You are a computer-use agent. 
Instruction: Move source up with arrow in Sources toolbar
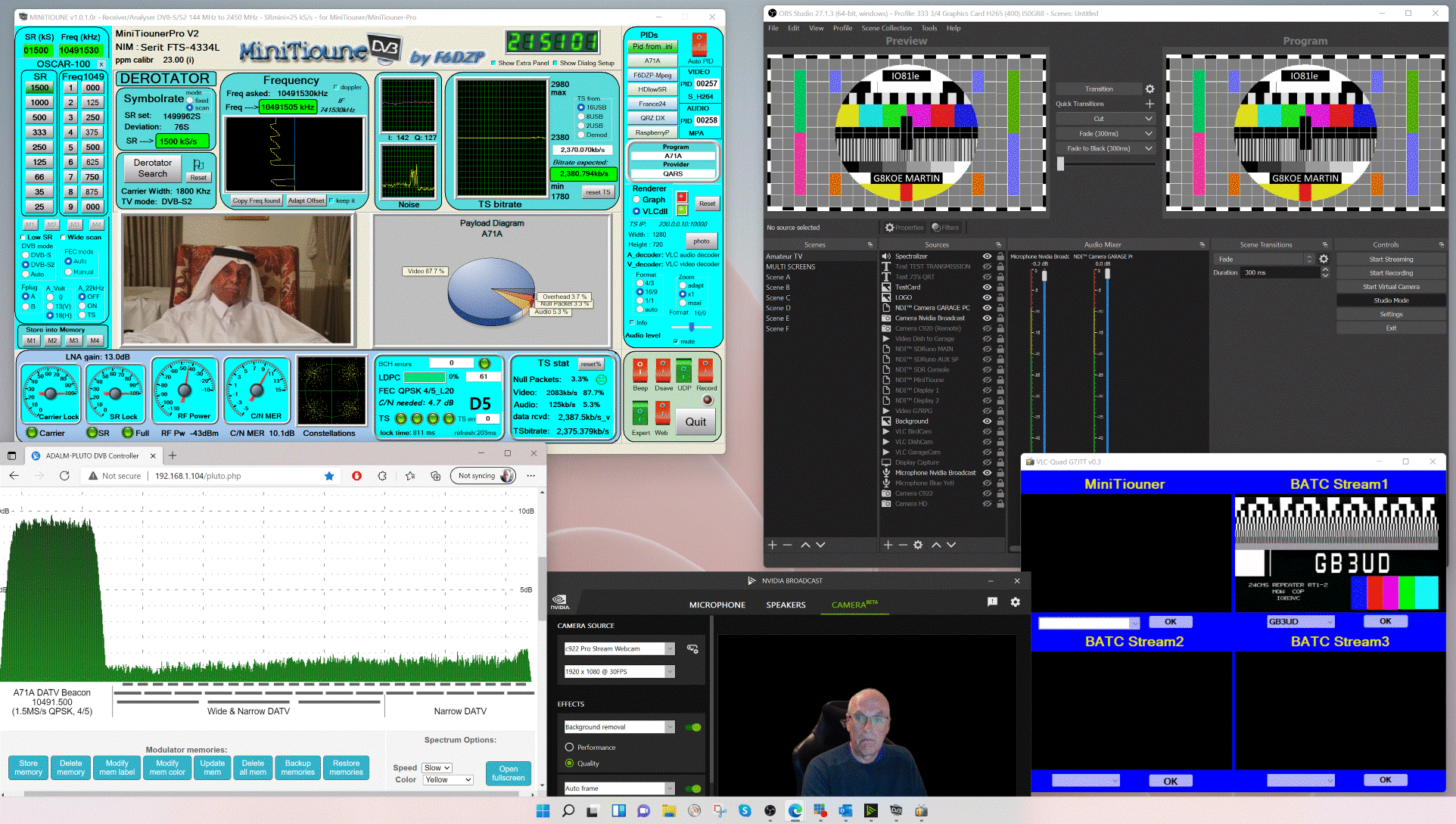(936, 545)
